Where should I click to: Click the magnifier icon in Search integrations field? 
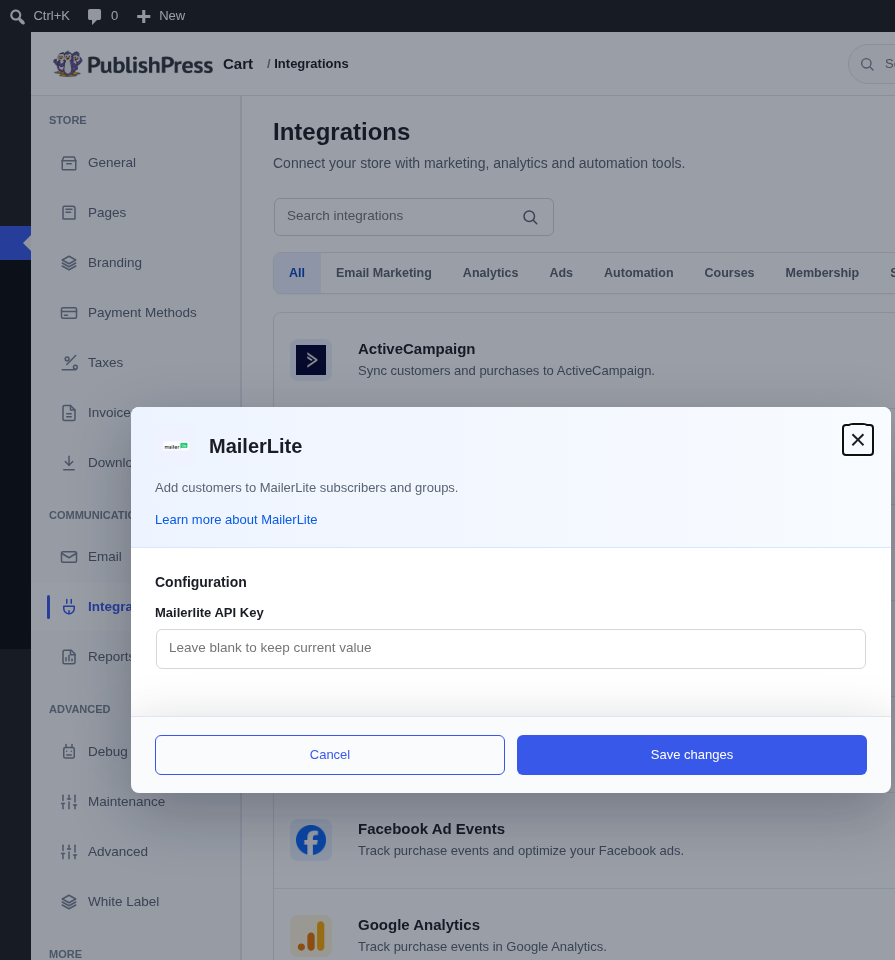[x=530, y=217]
